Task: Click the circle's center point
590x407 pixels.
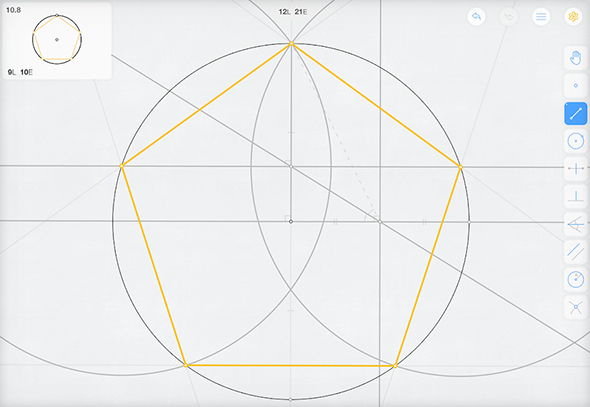Action: (290, 222)
